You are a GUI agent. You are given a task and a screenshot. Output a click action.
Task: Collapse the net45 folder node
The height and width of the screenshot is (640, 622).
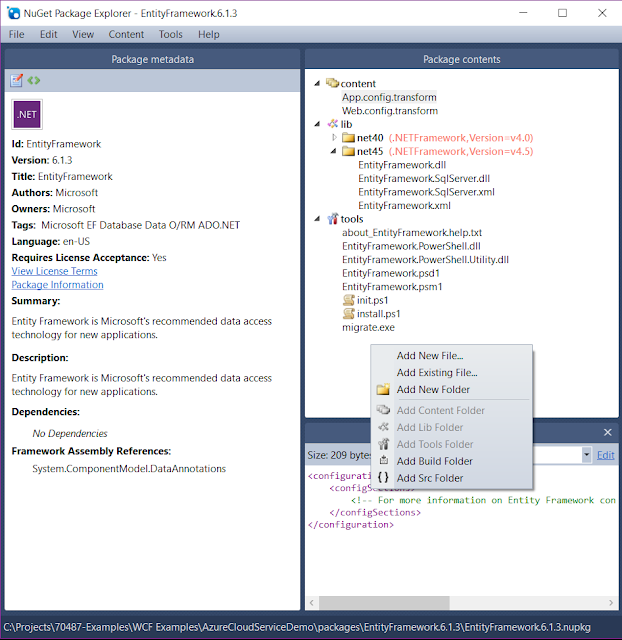pos(333,151)
